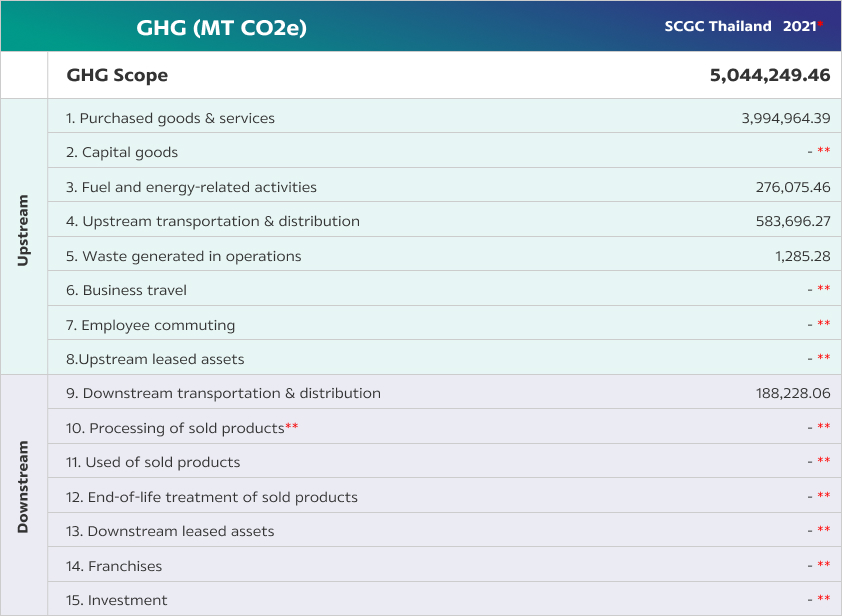Click the GHG (MT CO2e) table header

pos(221,27)
